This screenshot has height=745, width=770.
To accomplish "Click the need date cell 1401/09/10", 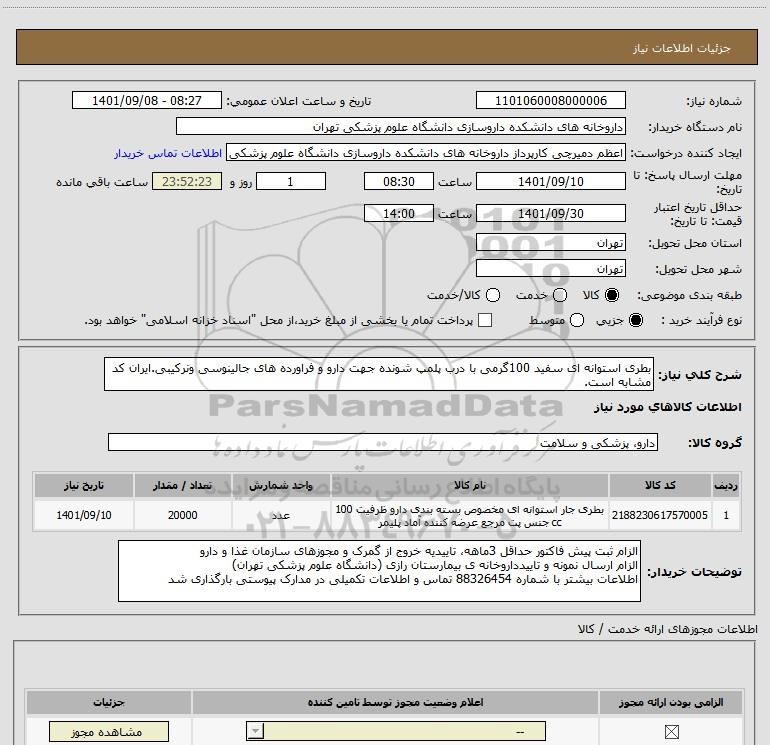I will coord(83,515).
